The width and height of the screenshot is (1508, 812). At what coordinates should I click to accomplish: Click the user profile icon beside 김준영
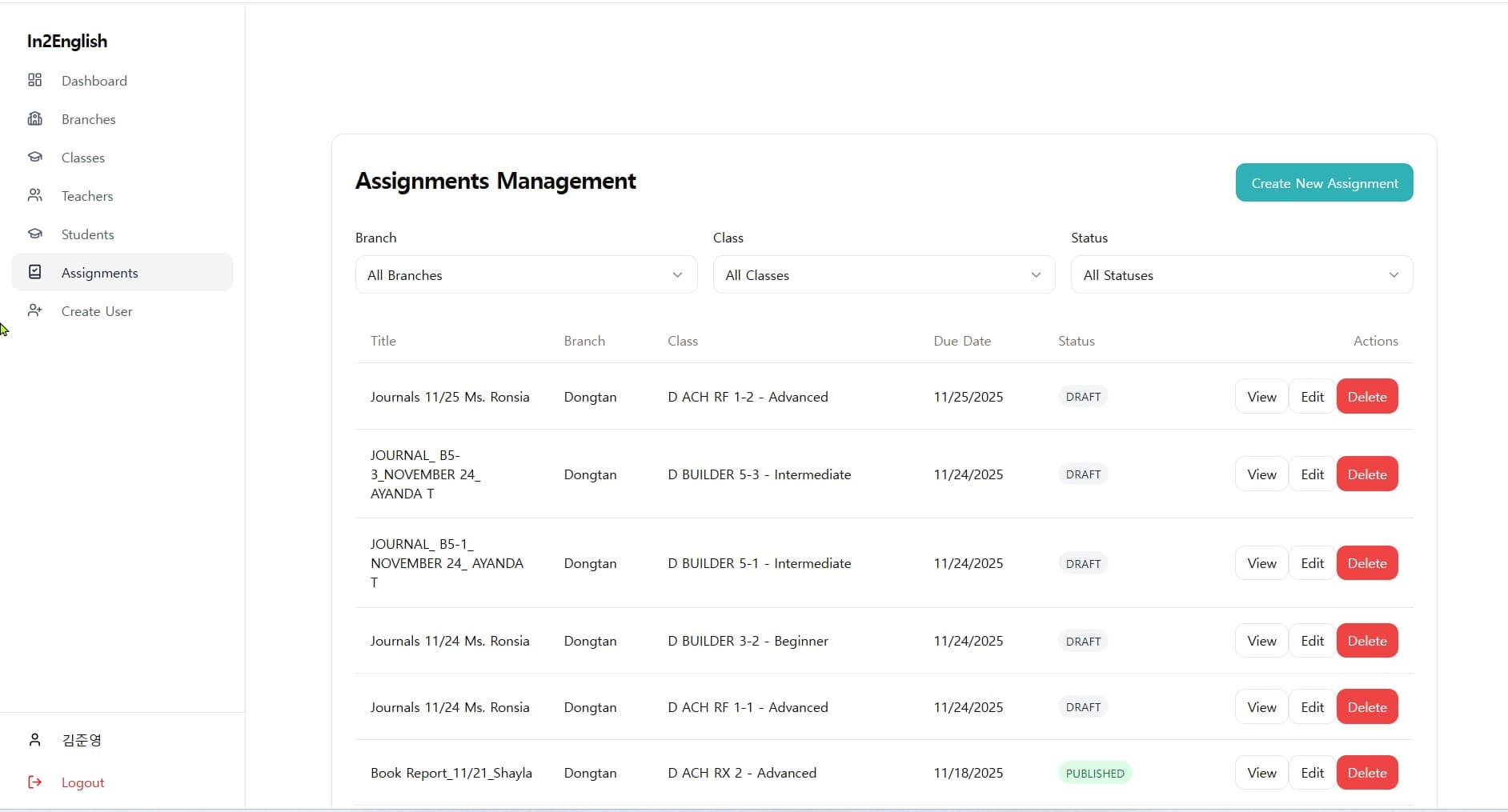tap(34, 740)
